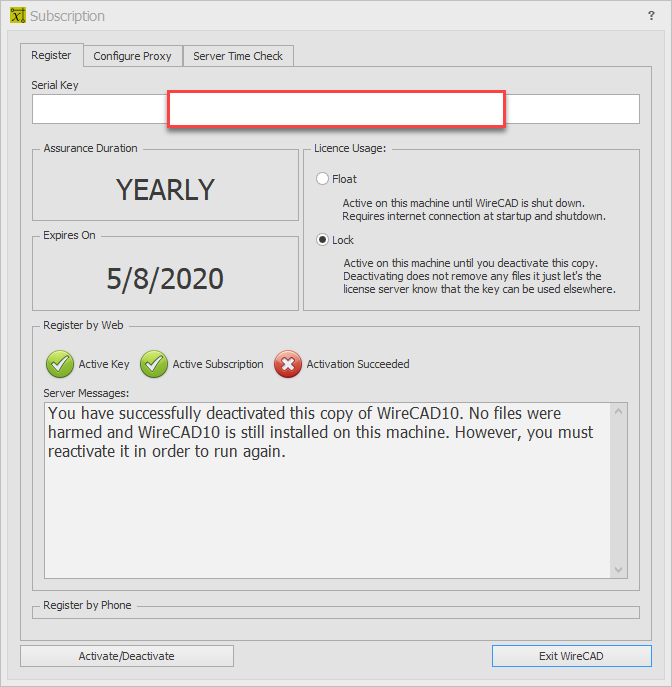The height and width of the screenshot is (687, 672).
Task: Click the Active Subscription status label
Action: coord(218,364)
